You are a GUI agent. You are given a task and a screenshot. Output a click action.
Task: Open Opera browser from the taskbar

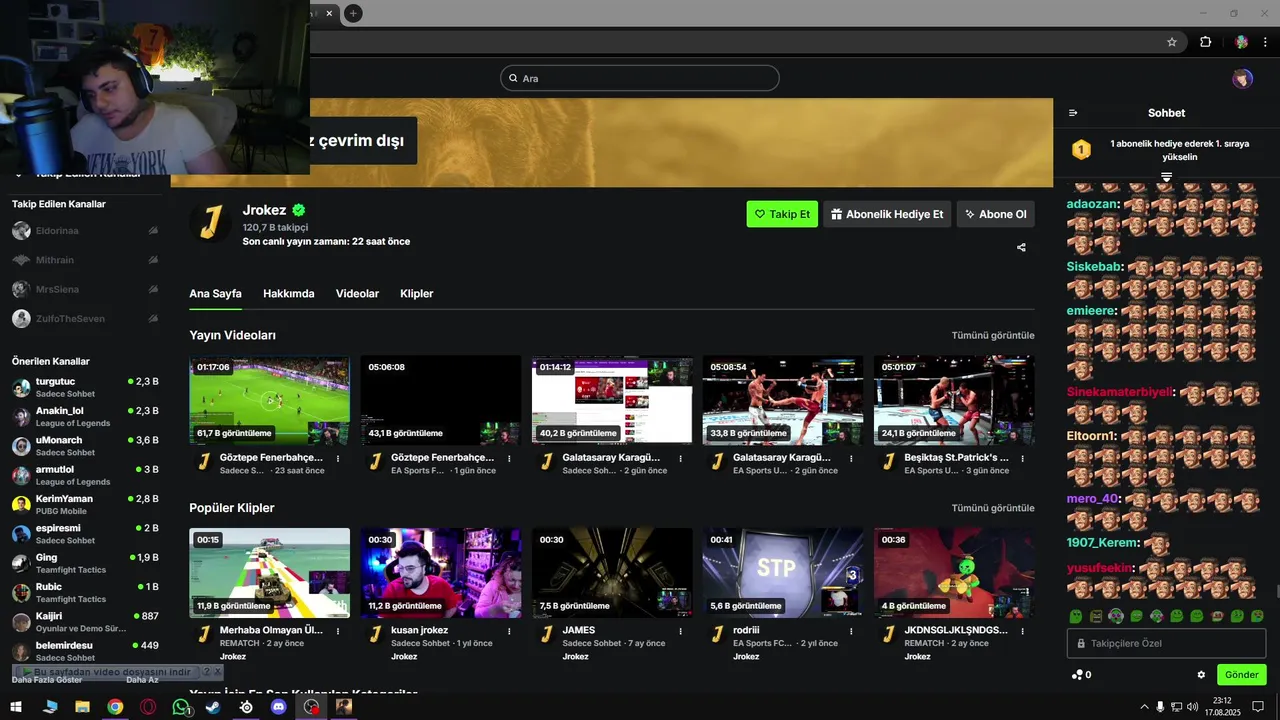[148, 707]
